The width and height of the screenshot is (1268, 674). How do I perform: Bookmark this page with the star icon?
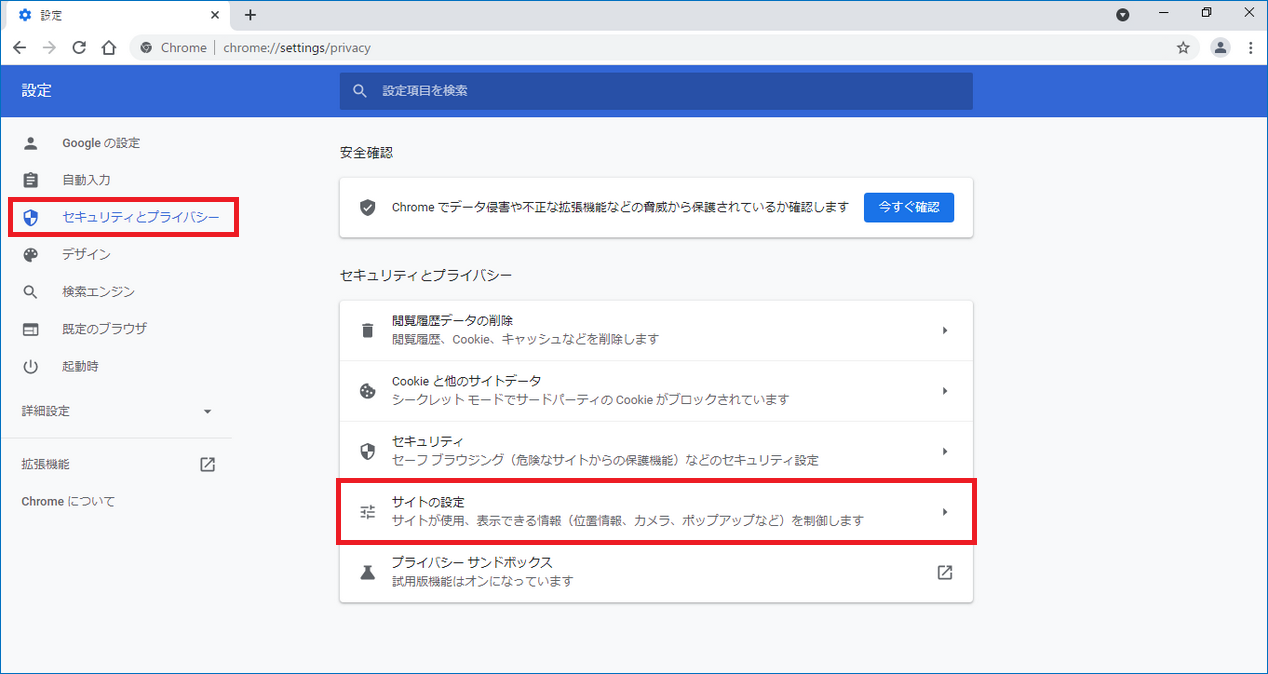point(1183,47)
